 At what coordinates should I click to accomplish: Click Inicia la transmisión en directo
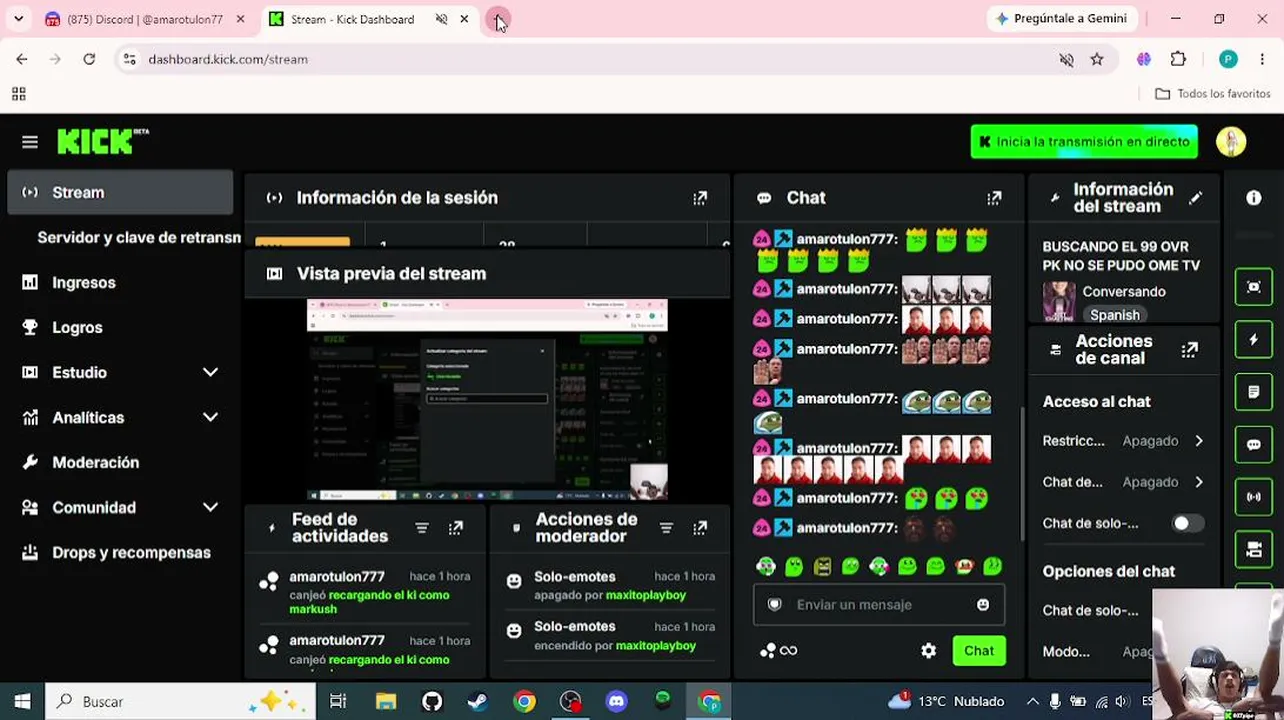(x=1084, y=142)
